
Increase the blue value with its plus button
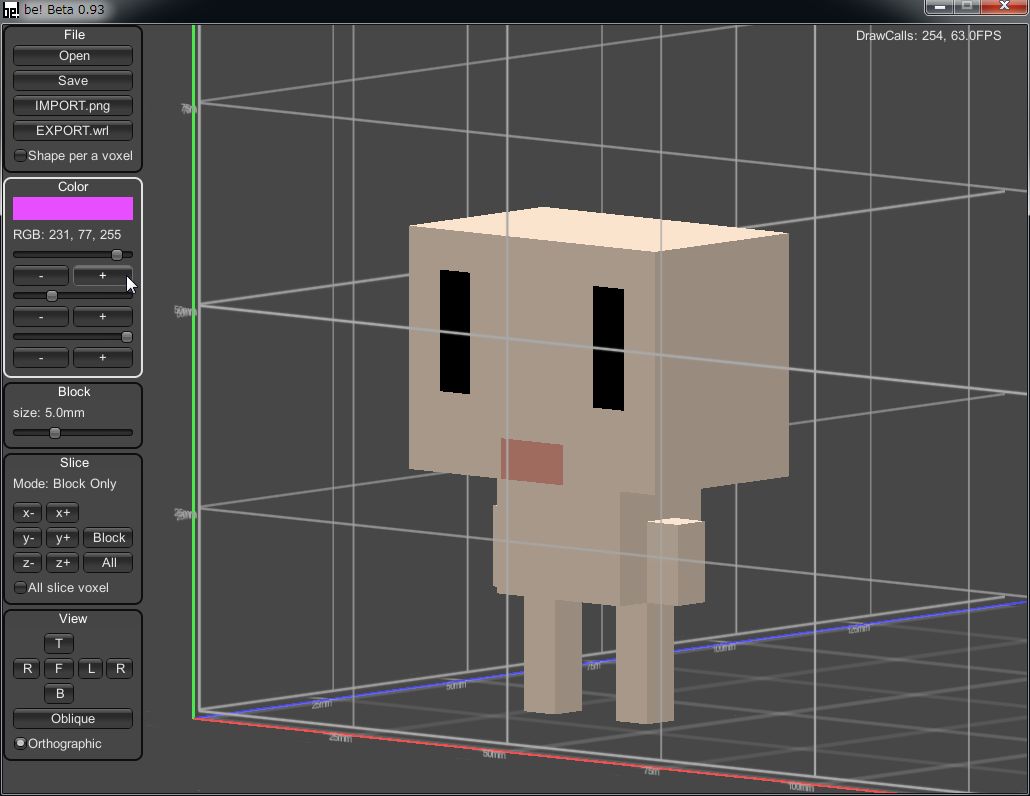point(102,358)
